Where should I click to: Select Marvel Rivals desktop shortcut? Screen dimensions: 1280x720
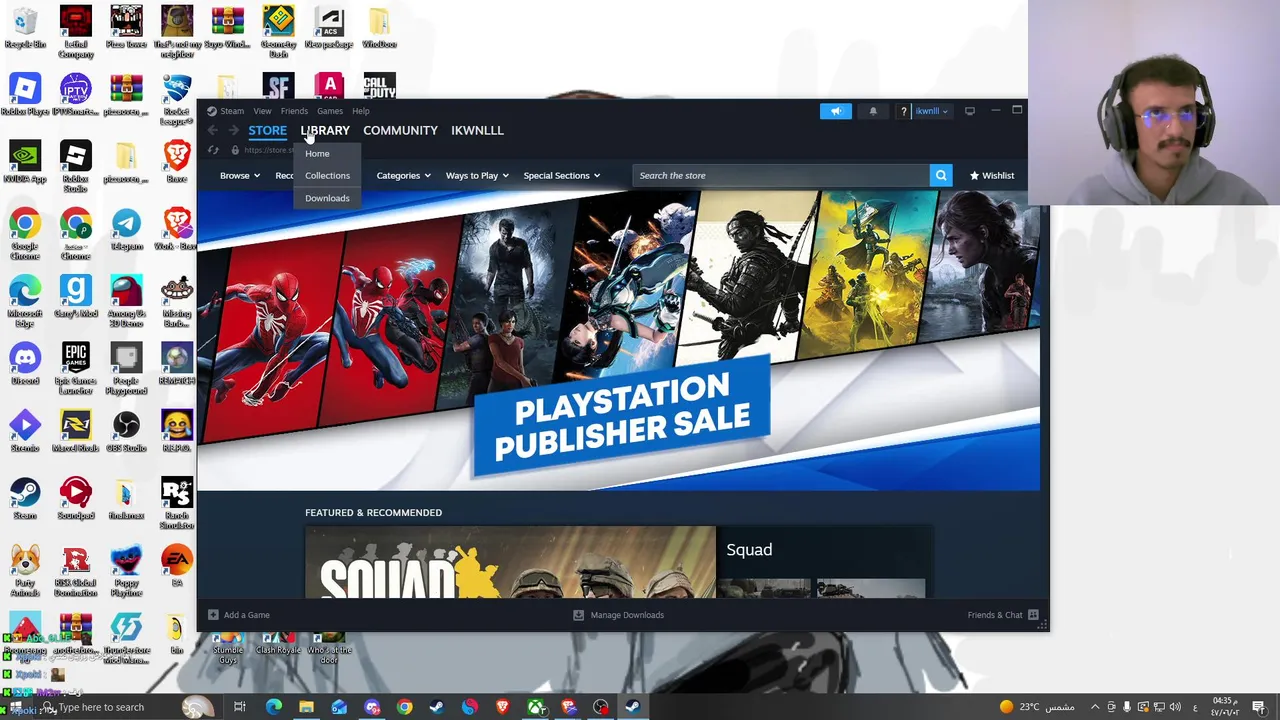pyautogui.click(x=75, y=431)
